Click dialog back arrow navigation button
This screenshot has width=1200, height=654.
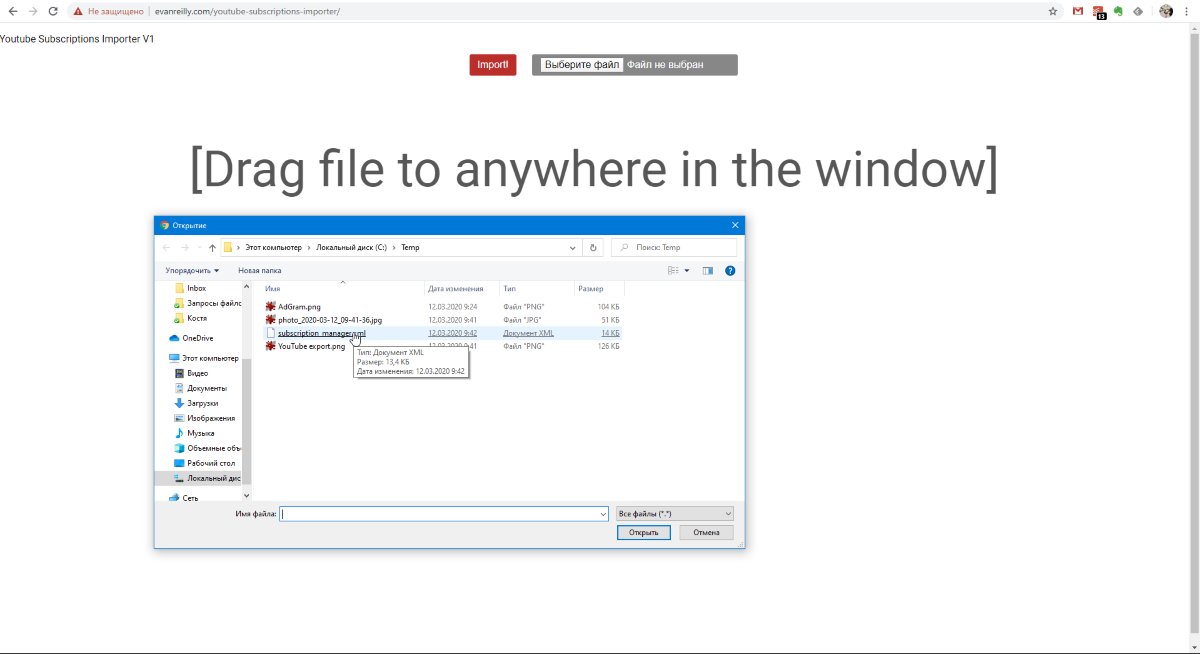coord(167,247)
